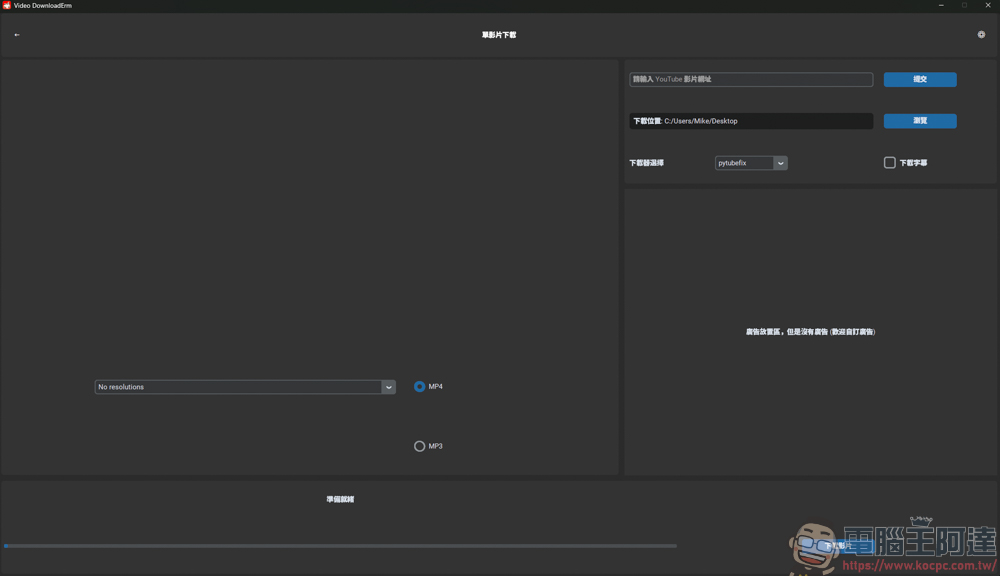1000x576 pixels.
Task: Click the 準備就緒 status text
Action: click(340, 499)
